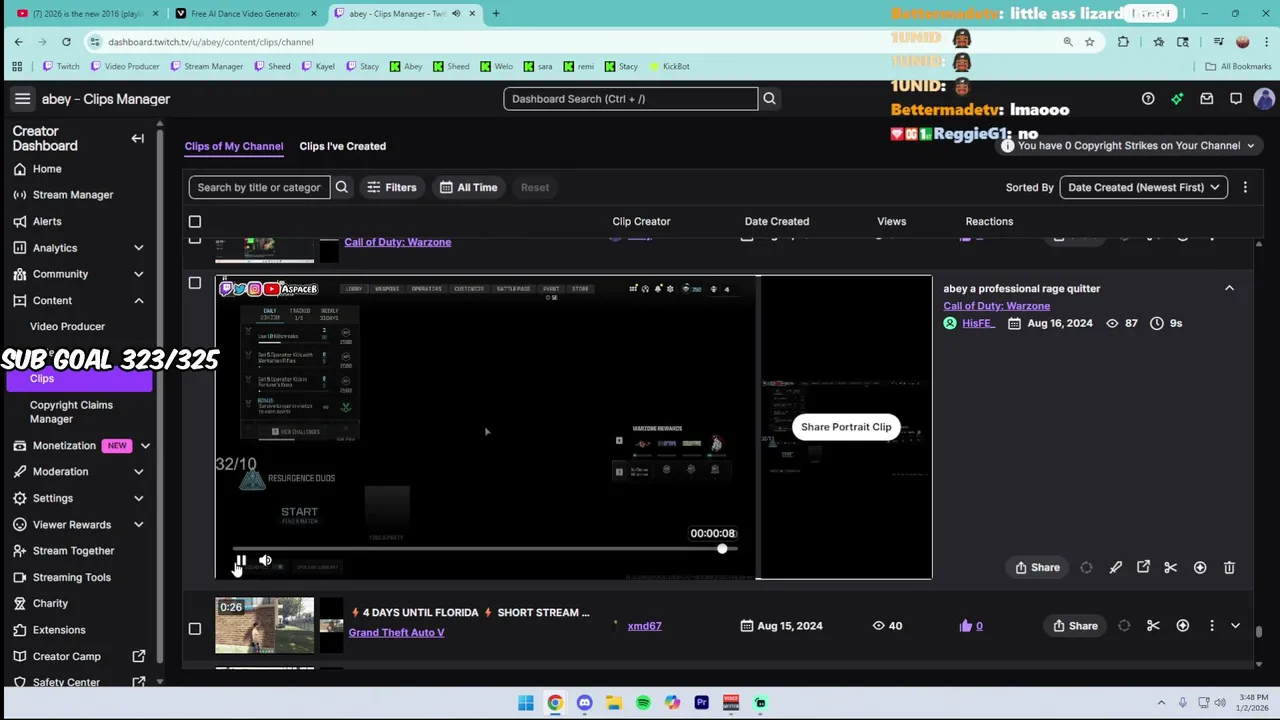Open the Date Created sort dropdown
The image size is (1280, 720).
point(1143,187)
